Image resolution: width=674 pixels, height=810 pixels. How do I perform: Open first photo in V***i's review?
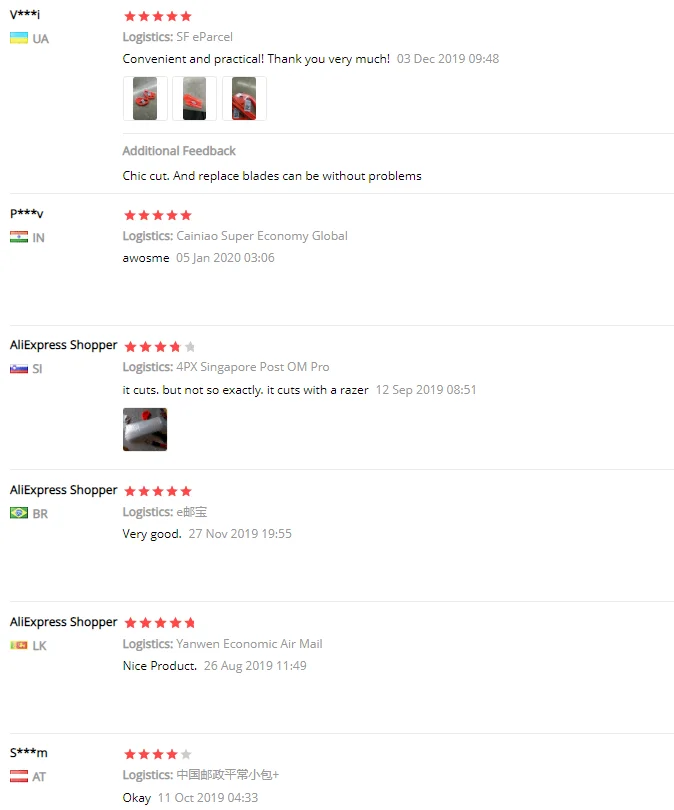[x=145, y=99]
